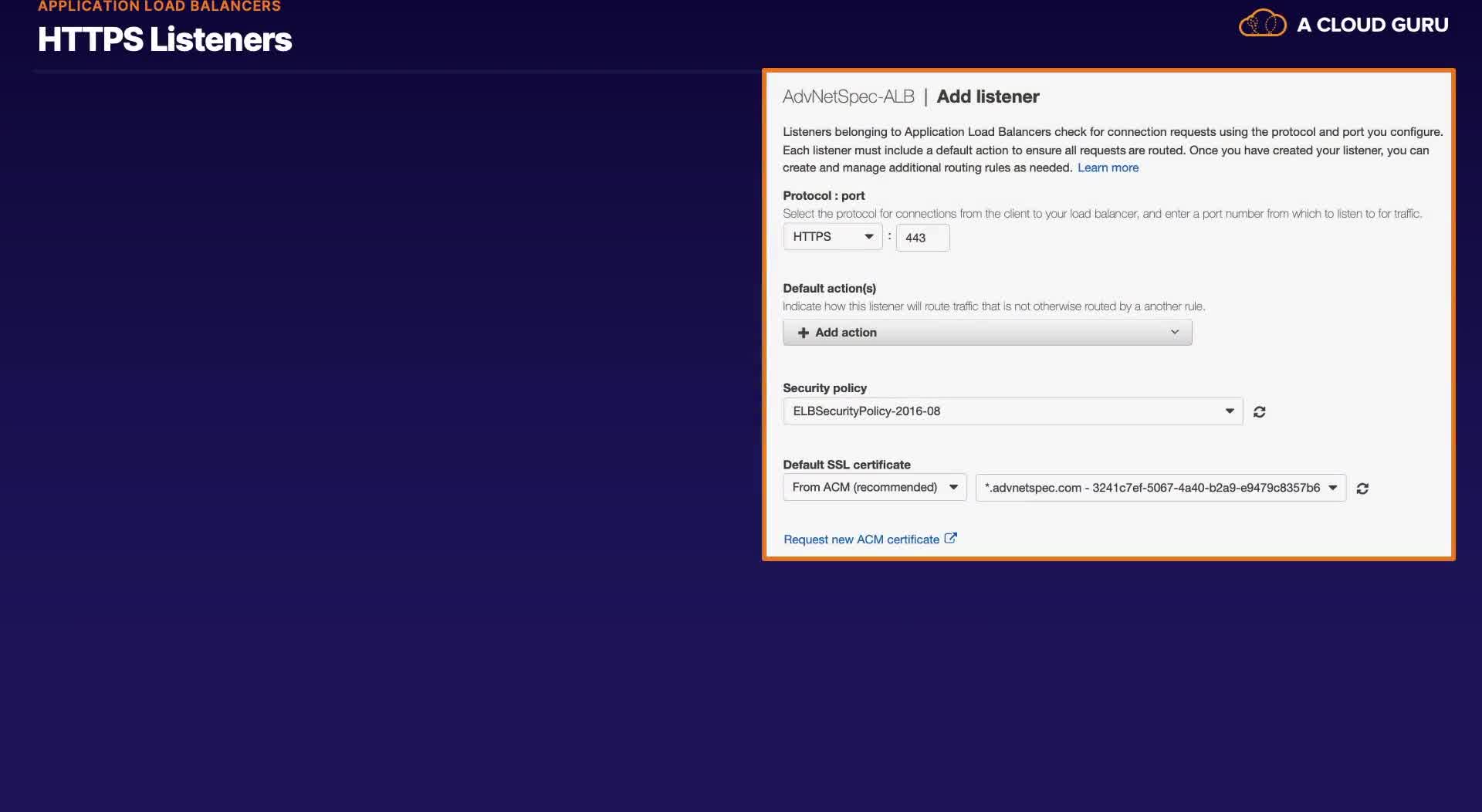Screen dimensions: 1482x812
Task: Open the HTTPS protocol dropdown
Action: (x=832, y=236)
